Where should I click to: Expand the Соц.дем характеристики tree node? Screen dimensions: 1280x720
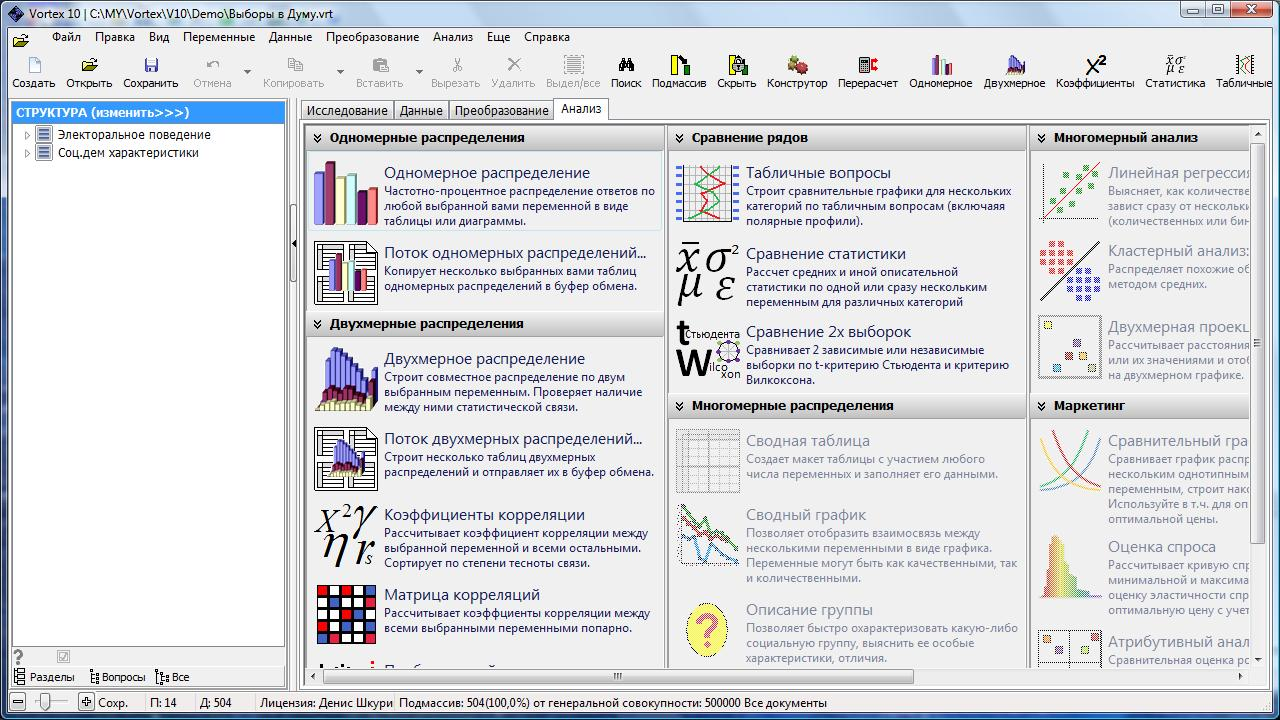27,153
